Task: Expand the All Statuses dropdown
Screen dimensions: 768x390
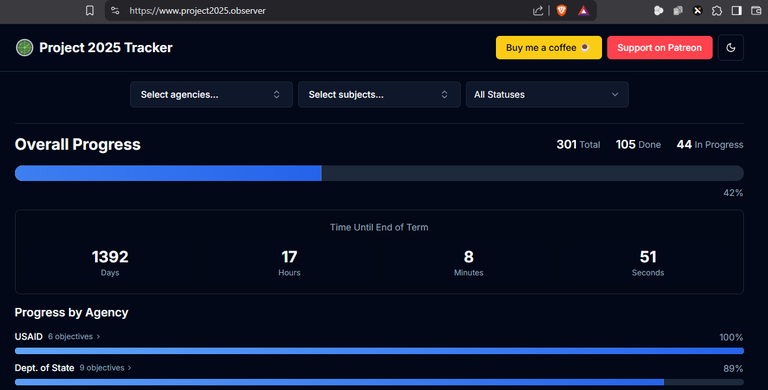Action: click(547, 95)
